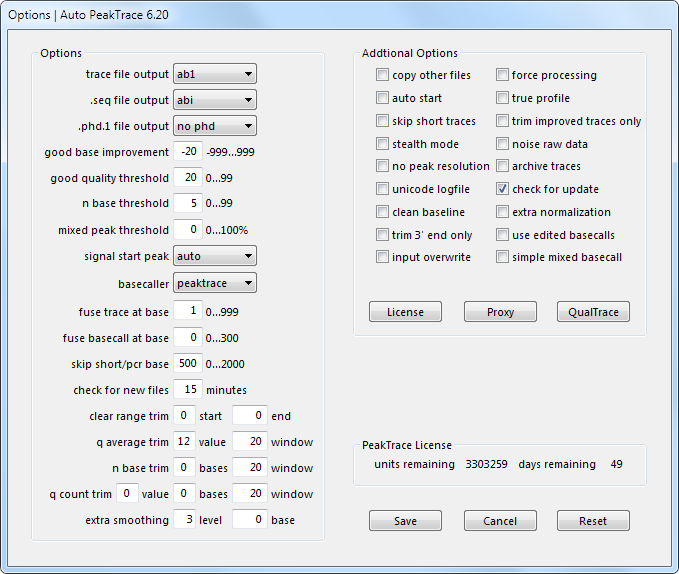Open the License button
679x574 pixels.
click(405, 312)
